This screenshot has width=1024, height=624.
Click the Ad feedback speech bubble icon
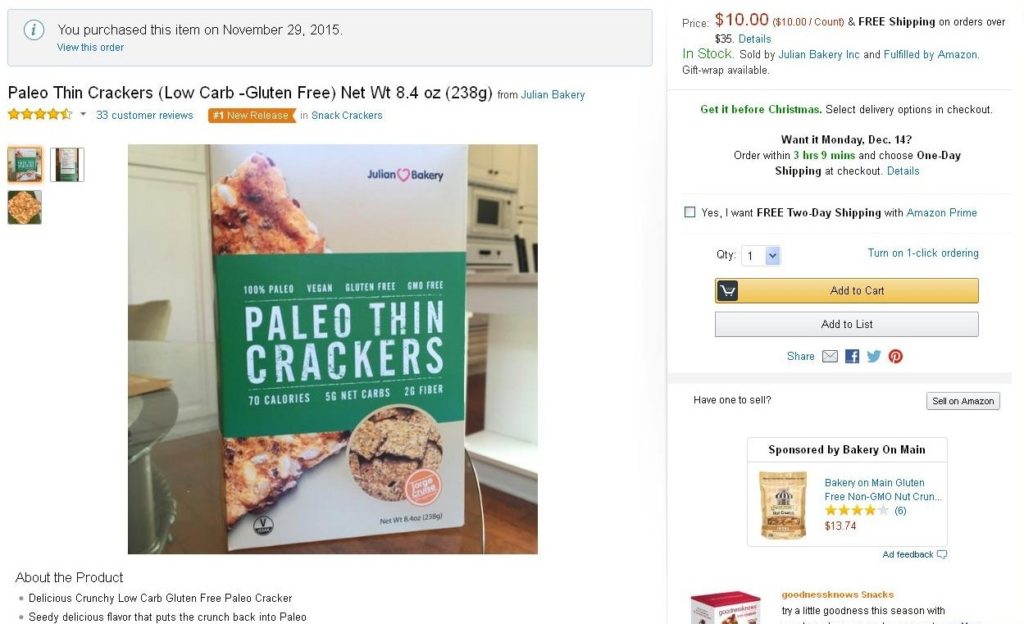(x=942, y=555)
